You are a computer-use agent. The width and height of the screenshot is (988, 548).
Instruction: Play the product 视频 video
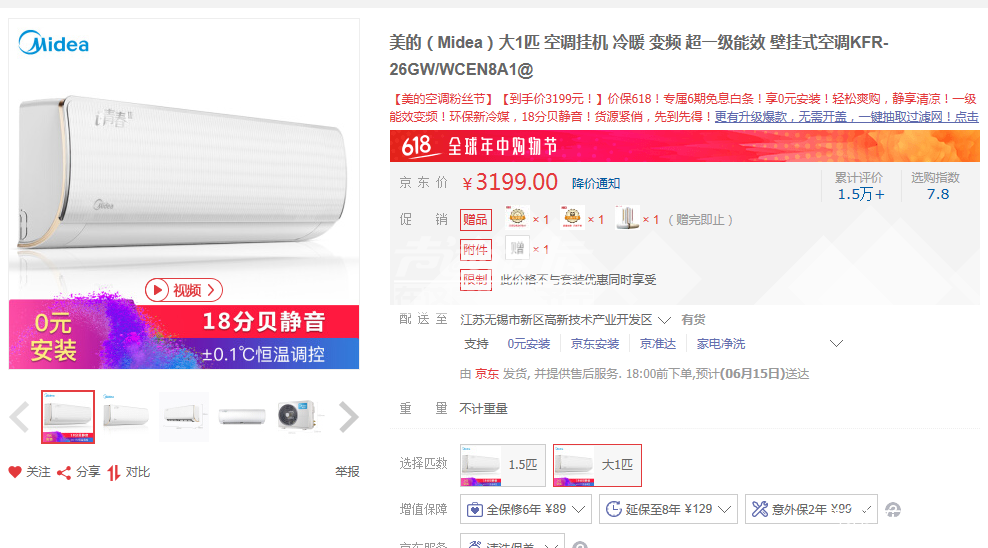tap(183, 290)
